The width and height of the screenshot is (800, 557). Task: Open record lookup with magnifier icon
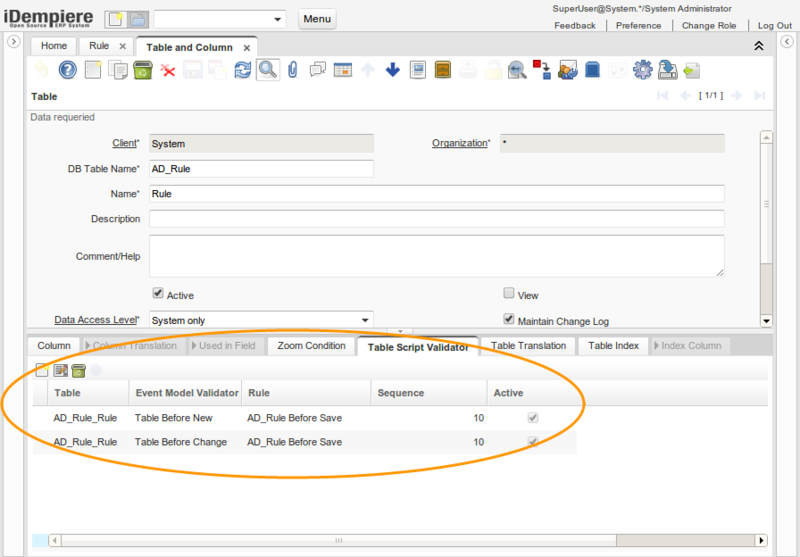click(x=267, y=70)
